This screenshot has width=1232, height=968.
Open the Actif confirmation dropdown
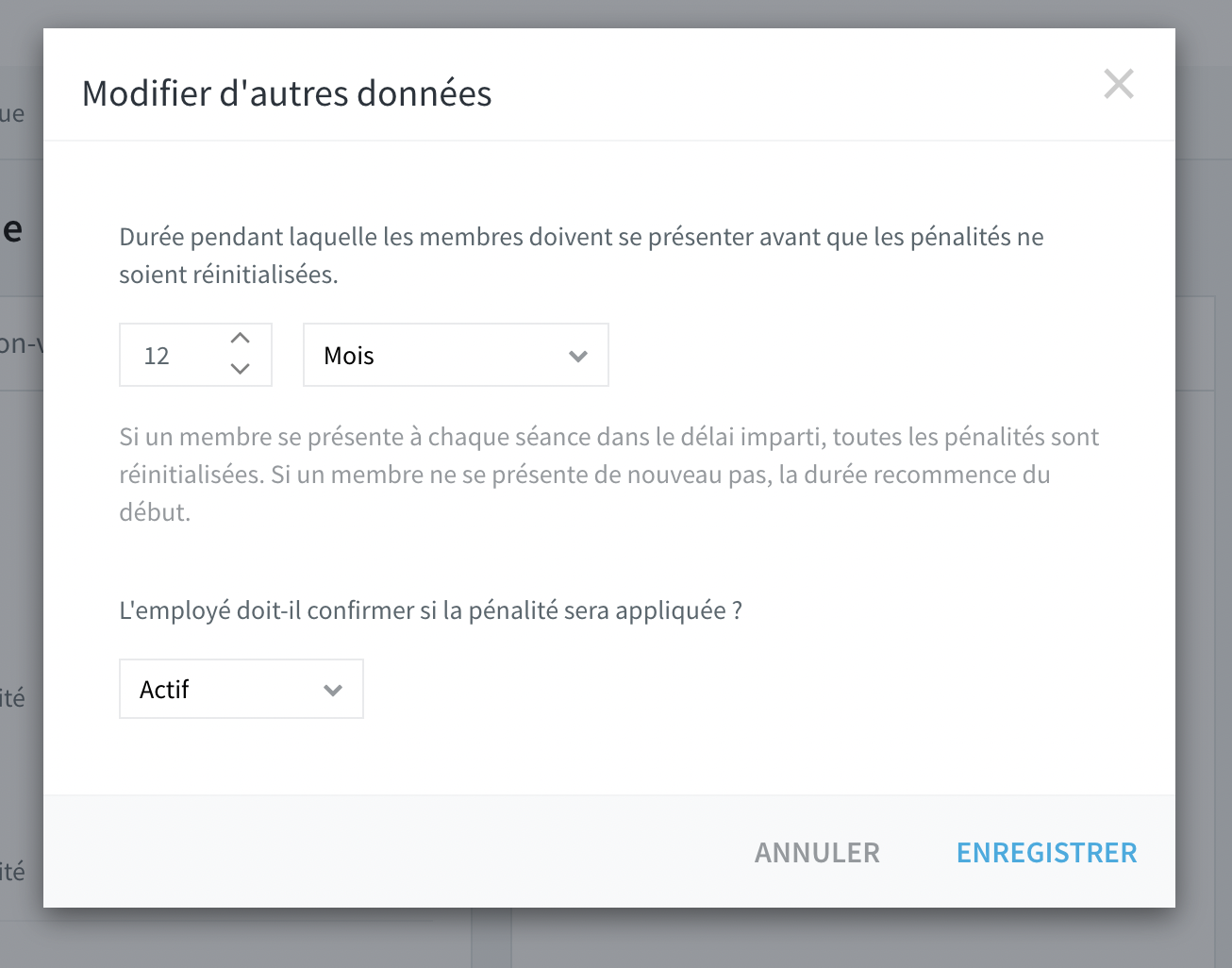[241, 689]
